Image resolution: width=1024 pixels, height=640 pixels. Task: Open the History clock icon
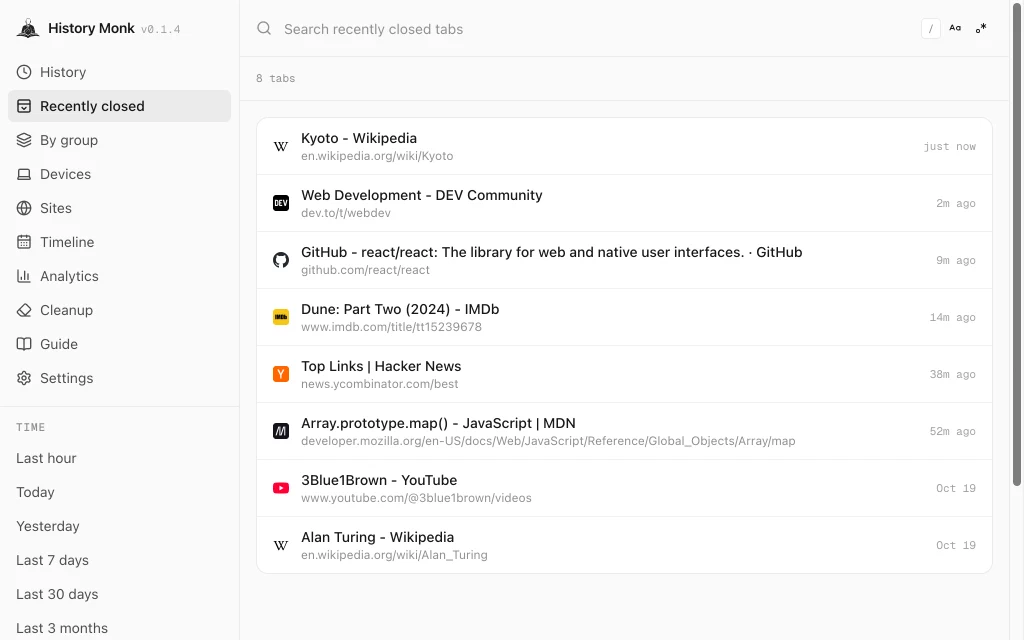pos(24,72)
